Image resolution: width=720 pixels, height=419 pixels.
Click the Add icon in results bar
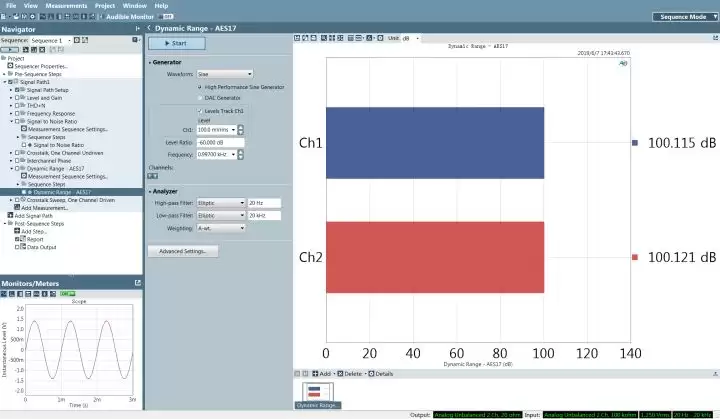click(315, 374)
